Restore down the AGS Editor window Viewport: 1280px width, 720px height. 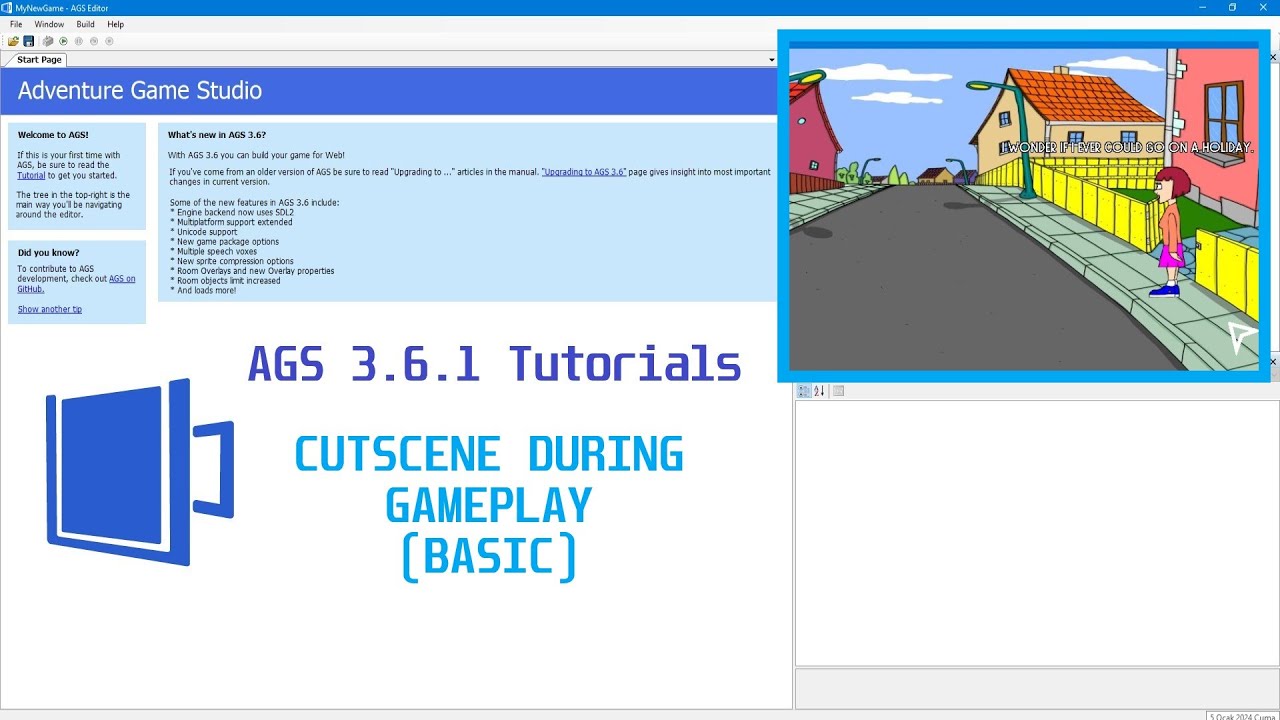click(1232, 8)
